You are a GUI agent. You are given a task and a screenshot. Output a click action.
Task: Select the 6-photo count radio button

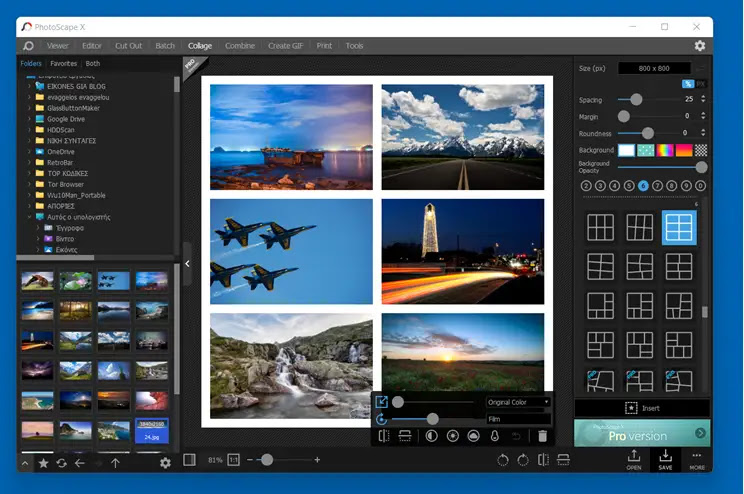tap(643, 186)
